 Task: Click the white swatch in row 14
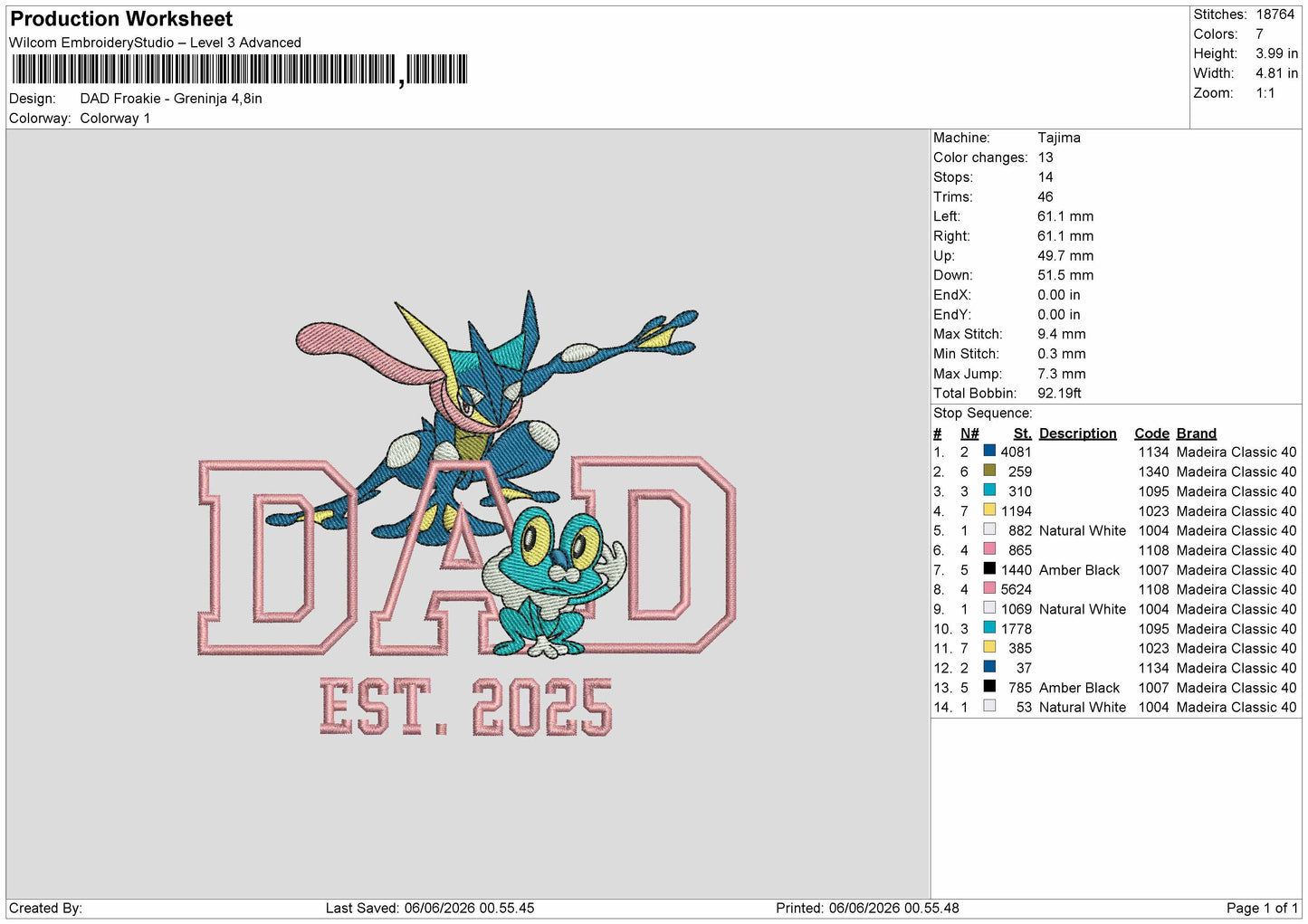pos(989,706)
